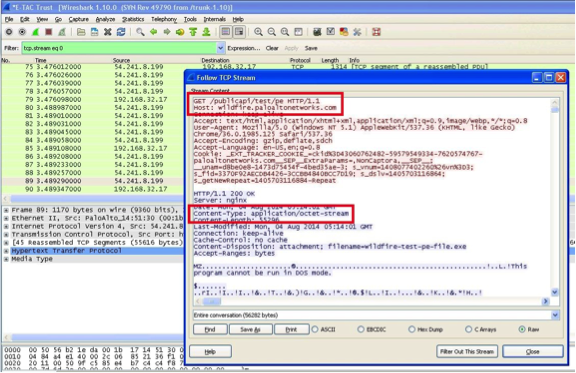The width and height of the screenshot is (576, 373).
Task: Click Save As in stream dialog
Action: (x=251, y=329)
